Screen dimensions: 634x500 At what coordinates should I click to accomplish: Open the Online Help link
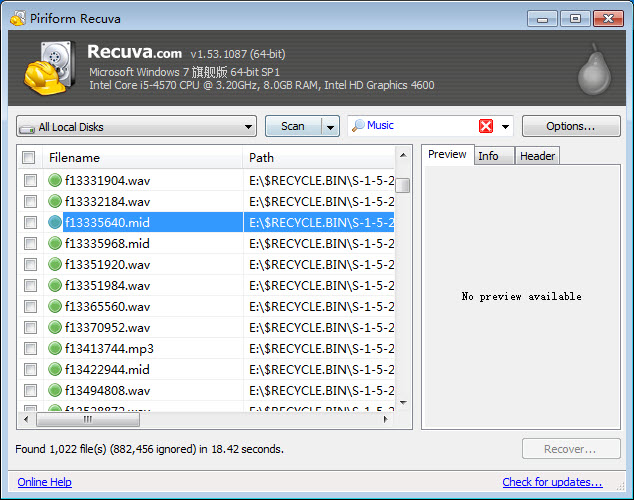coord(44,482)
